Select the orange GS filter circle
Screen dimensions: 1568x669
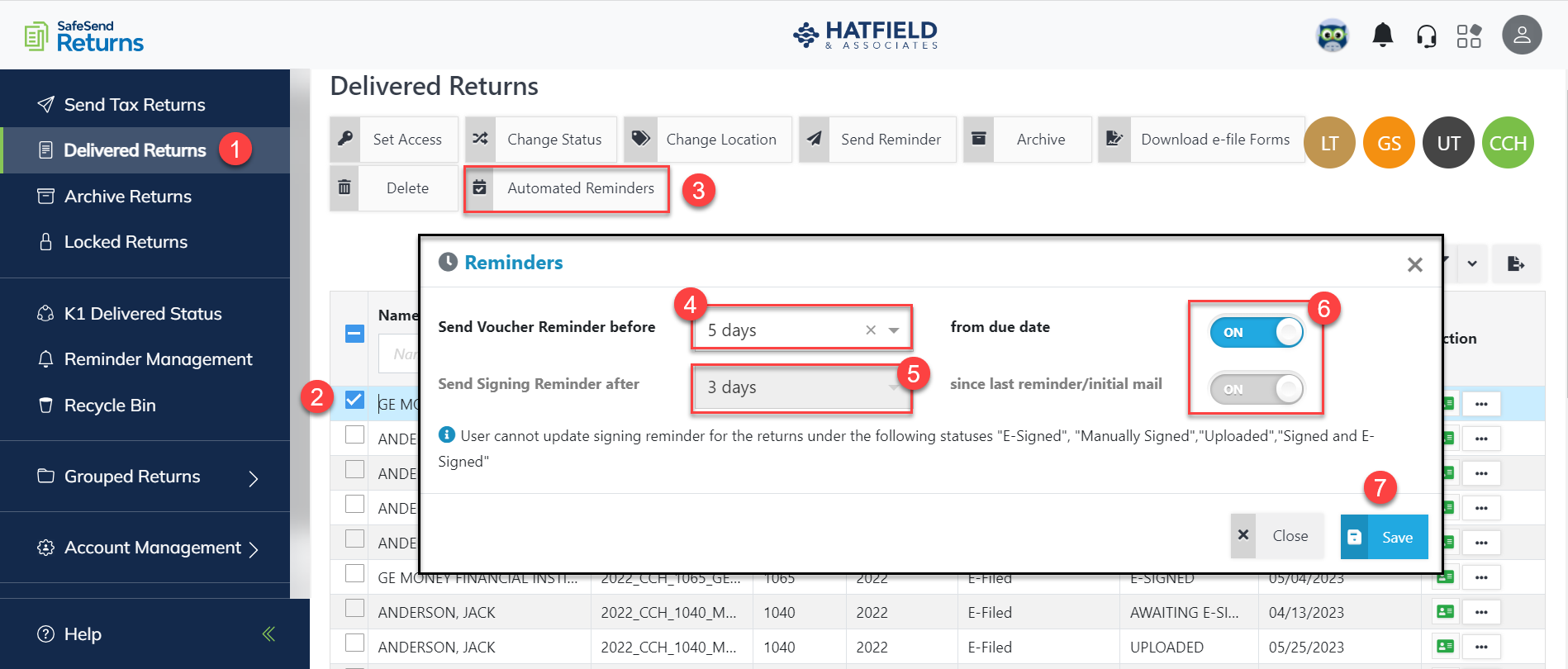[x=1388, y=143]
